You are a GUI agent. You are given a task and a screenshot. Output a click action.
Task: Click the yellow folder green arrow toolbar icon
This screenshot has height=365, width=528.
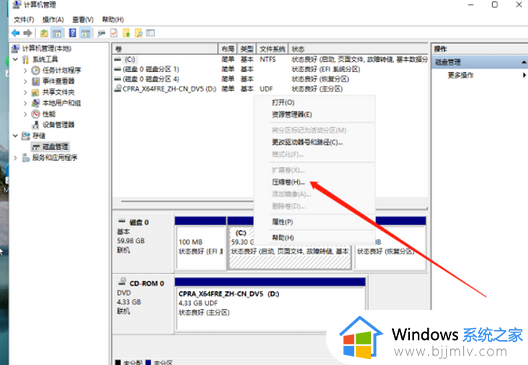coord(126,33)
